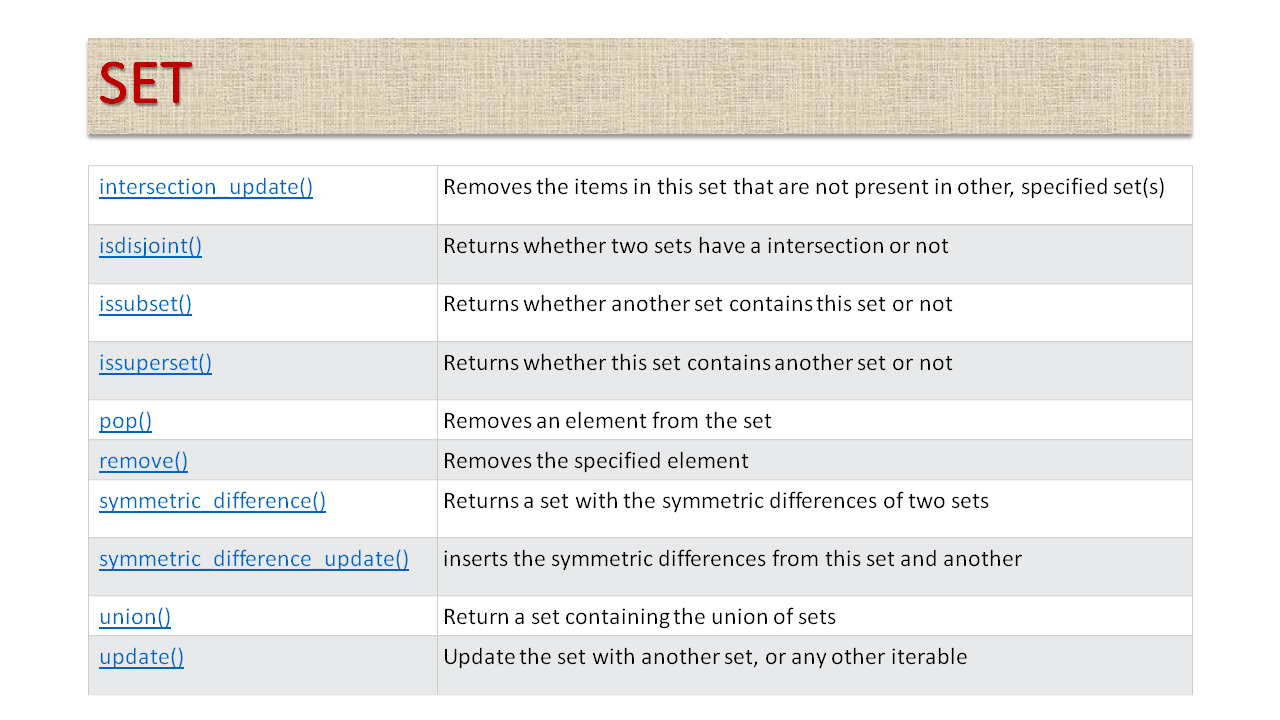Screen dimensions: 1280x720
Task: Click the SET slide title
Action: point(145,86)
